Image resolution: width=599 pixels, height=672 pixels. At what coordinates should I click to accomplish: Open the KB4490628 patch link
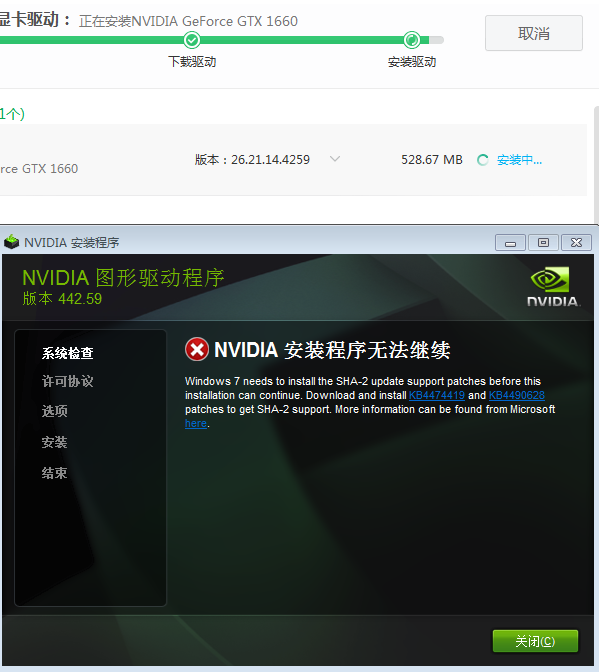coord(517,395)
